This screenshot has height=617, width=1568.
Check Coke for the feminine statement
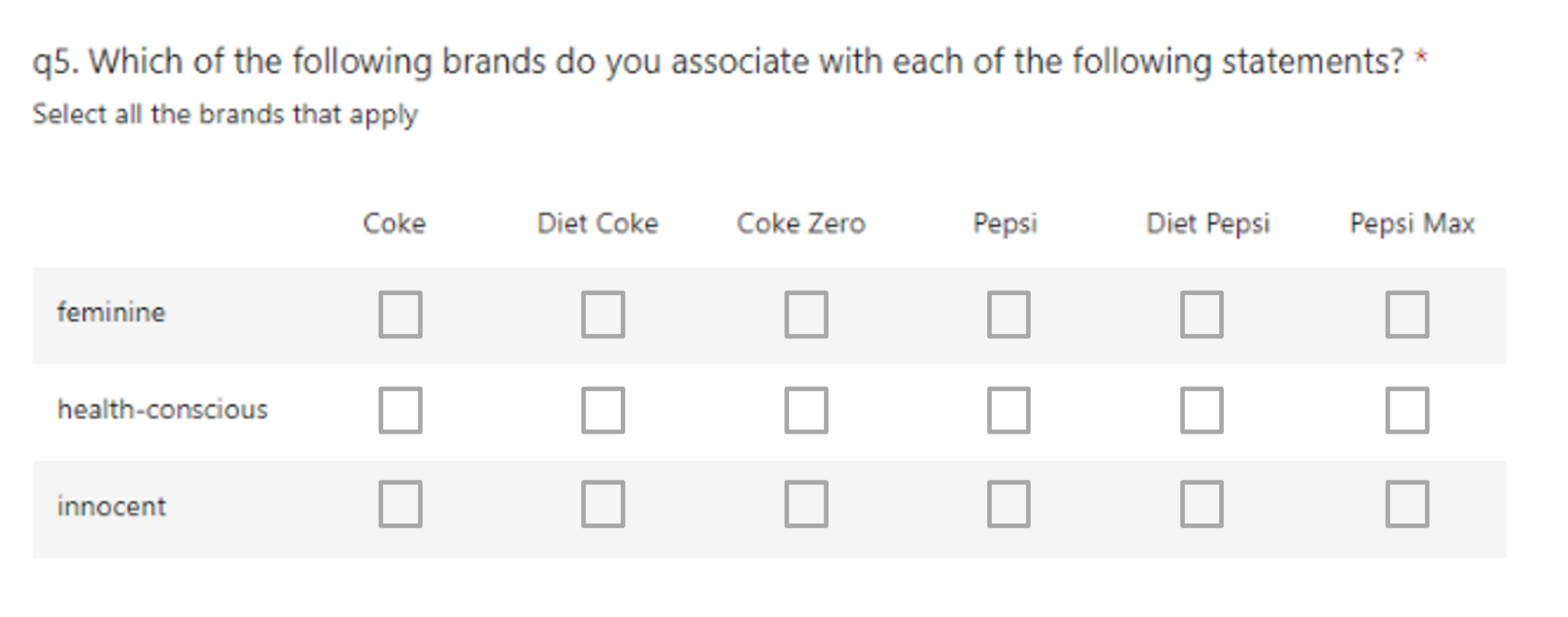(400, 314)
